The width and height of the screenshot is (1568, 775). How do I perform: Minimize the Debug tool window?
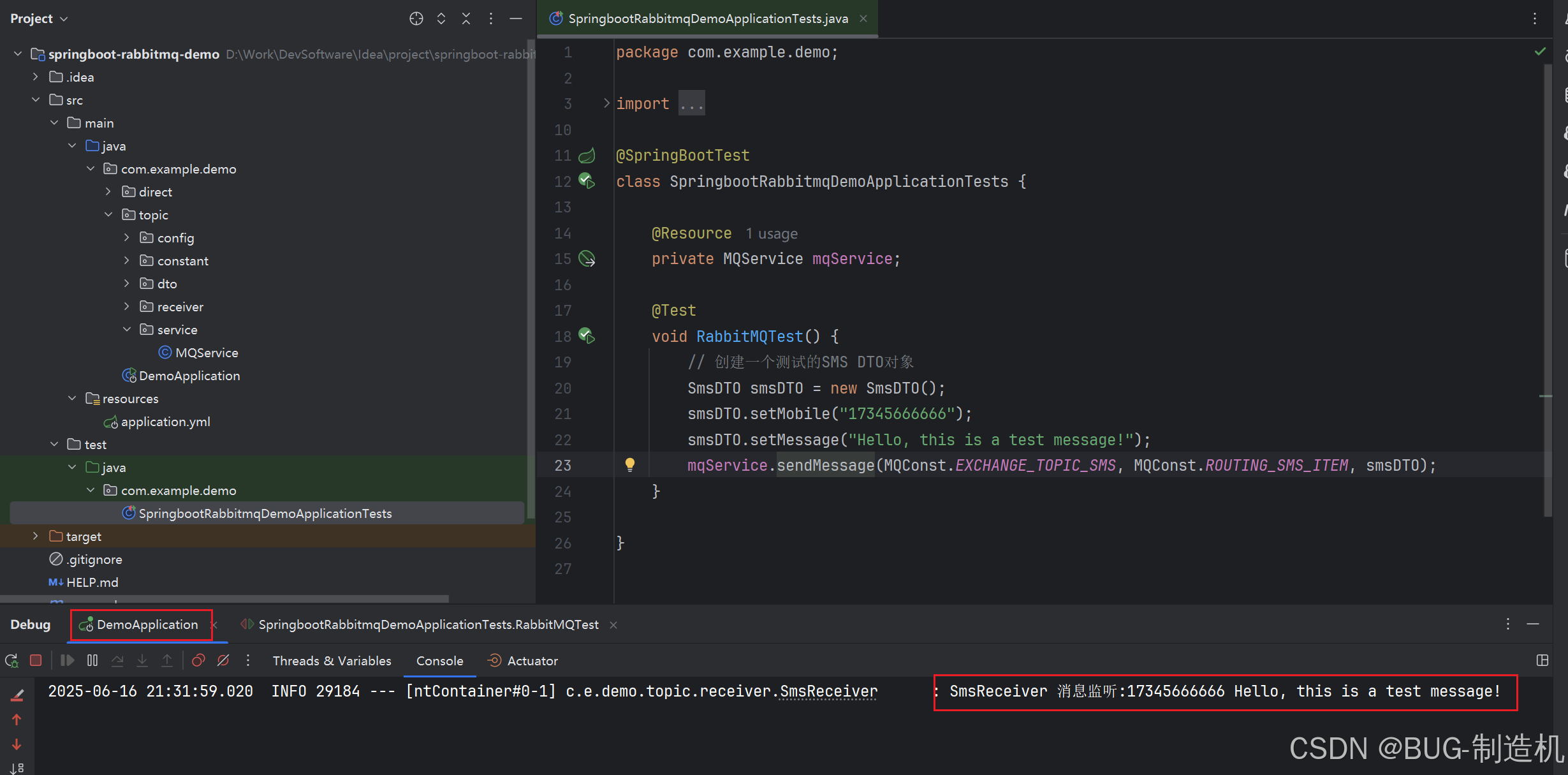coord(1533,624)
